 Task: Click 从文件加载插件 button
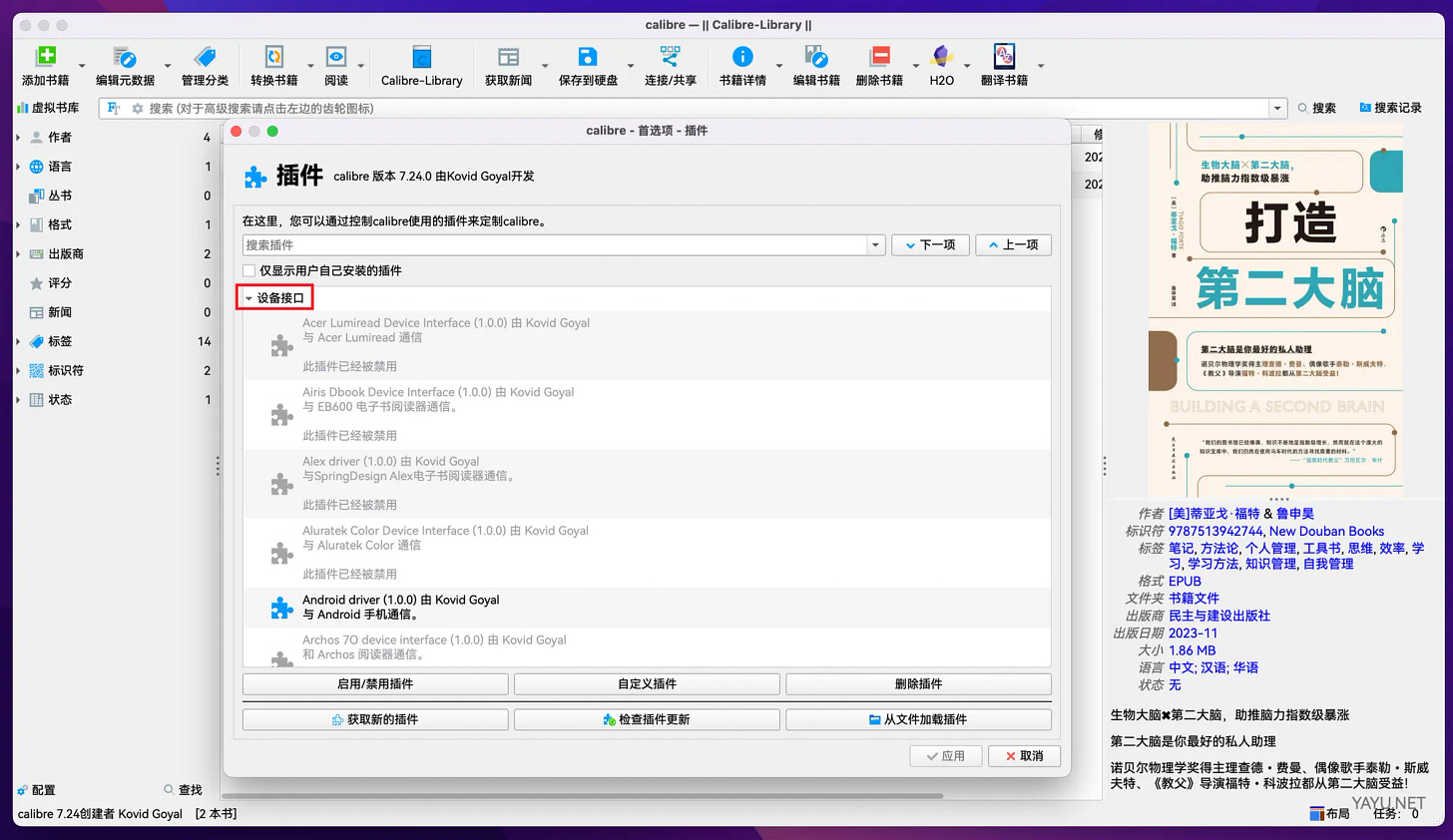pos(918,719)
